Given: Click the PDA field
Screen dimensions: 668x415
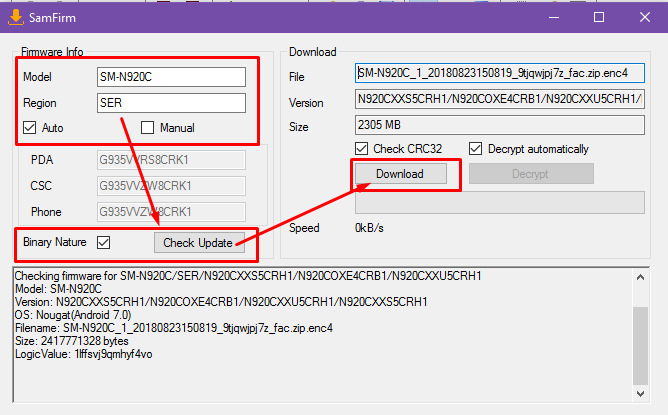Looking at the screenshot, I should [x=171, y=159].
